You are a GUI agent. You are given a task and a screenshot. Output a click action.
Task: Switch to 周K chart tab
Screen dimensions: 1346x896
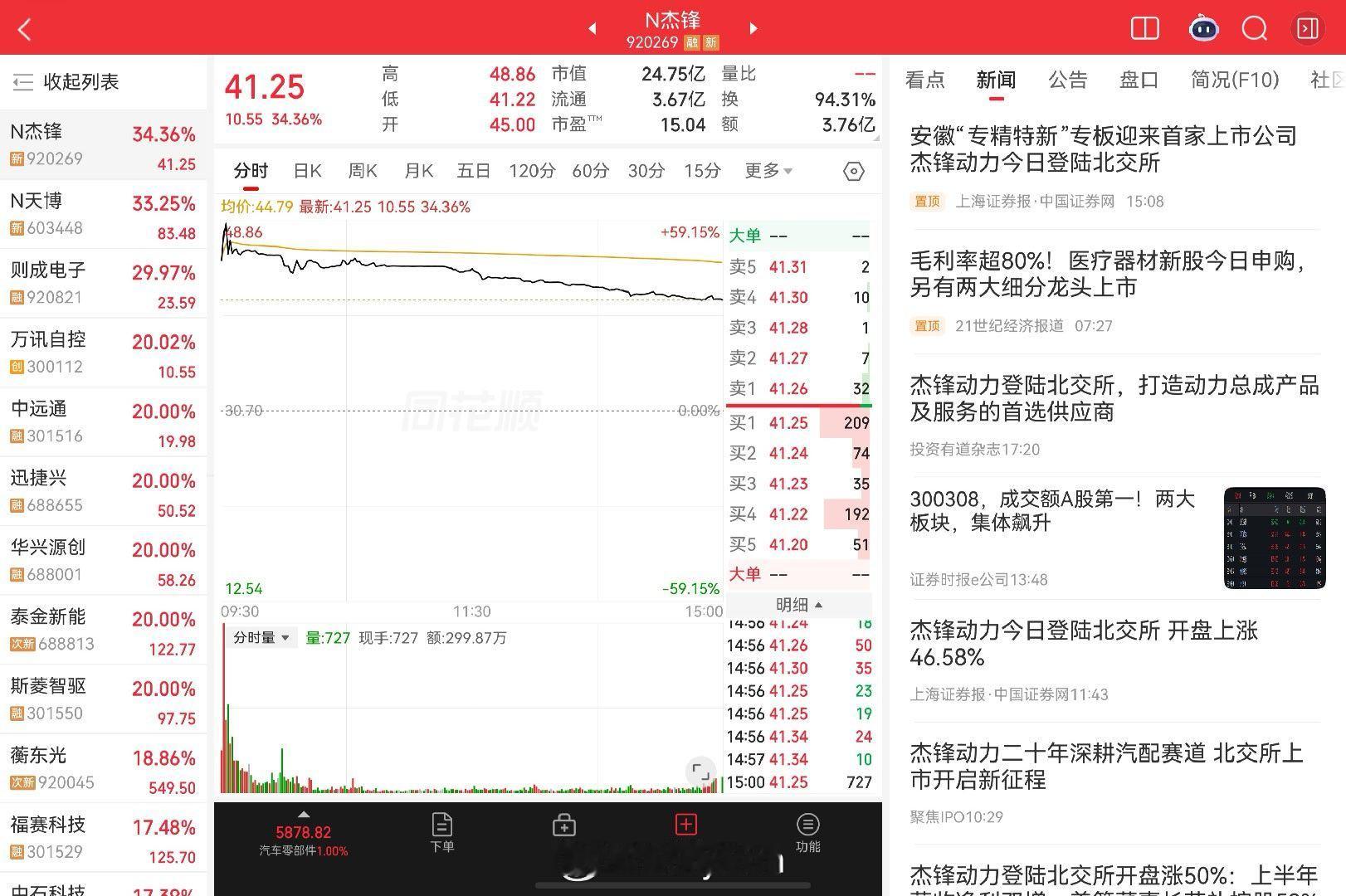pos(363,171)
